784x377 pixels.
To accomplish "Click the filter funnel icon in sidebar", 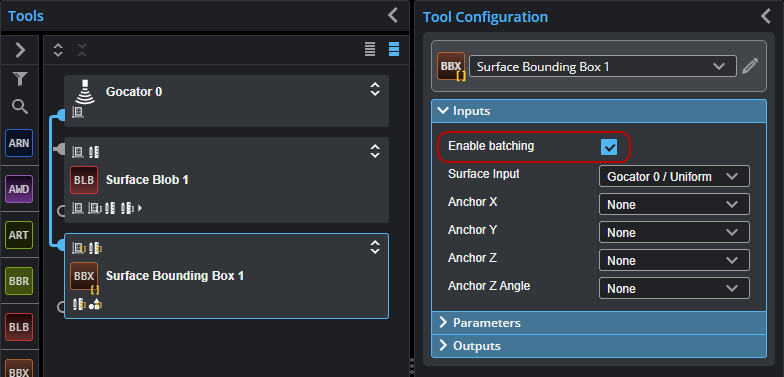I will 20,79.
